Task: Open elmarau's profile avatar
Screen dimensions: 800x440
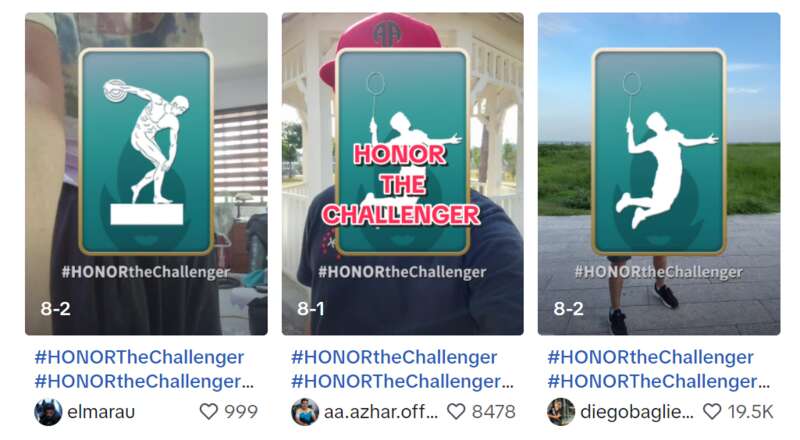Action: coord(48,411)
